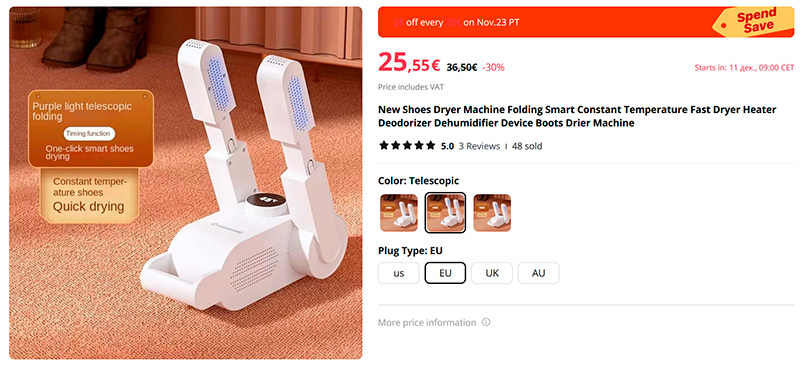Click the info icon beside More price information
The height and width of the screenshot is (365, 800).
click(486, 323)
